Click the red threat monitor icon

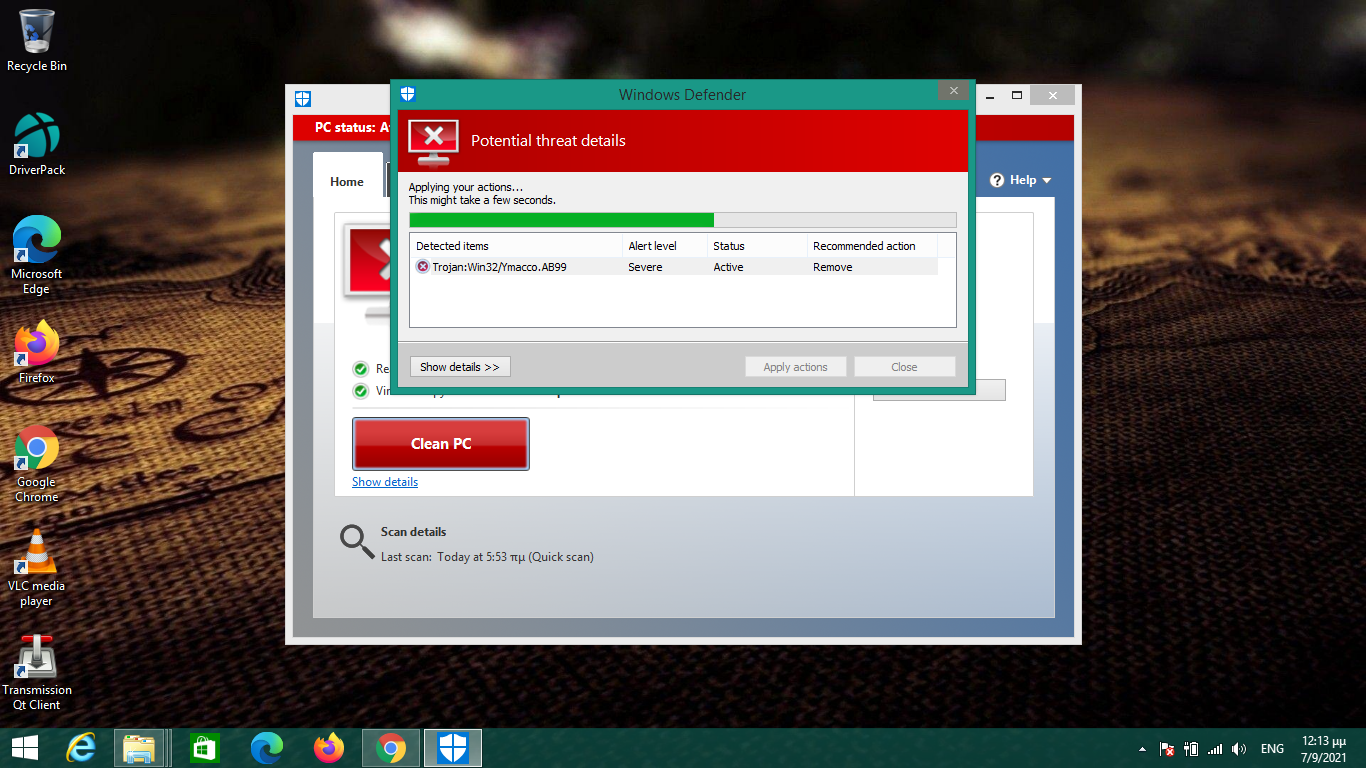pyautogui.click(x=433, y=142)
